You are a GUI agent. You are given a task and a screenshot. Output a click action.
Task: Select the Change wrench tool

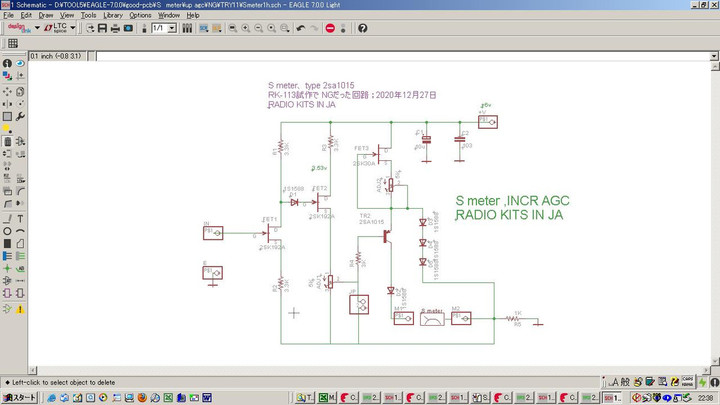[21, 116]
